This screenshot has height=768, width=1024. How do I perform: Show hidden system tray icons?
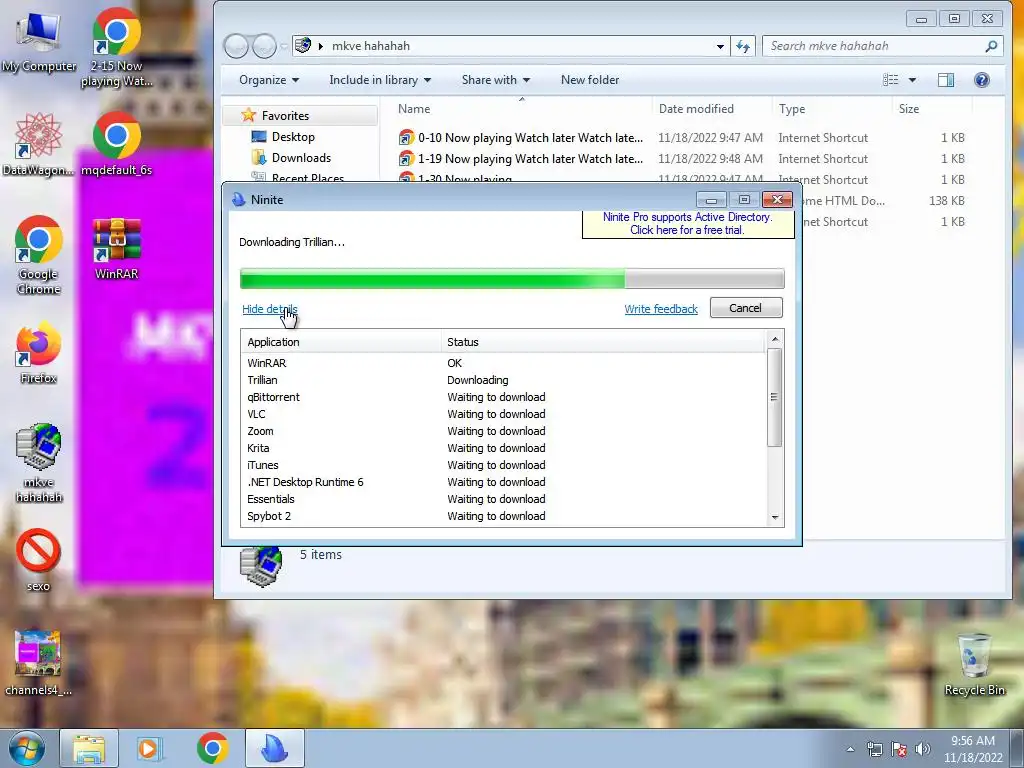click(x=850, y=749)
